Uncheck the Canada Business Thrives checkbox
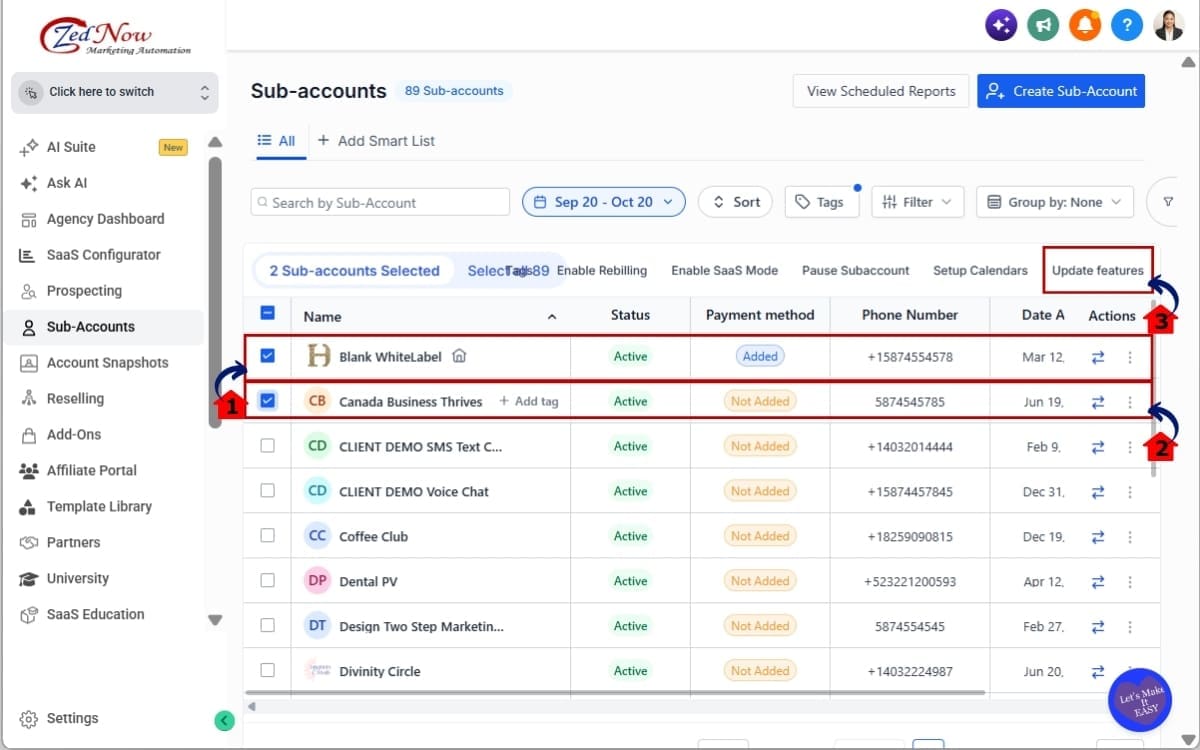The image size is (1200, 750). click(x=267, y=401)
